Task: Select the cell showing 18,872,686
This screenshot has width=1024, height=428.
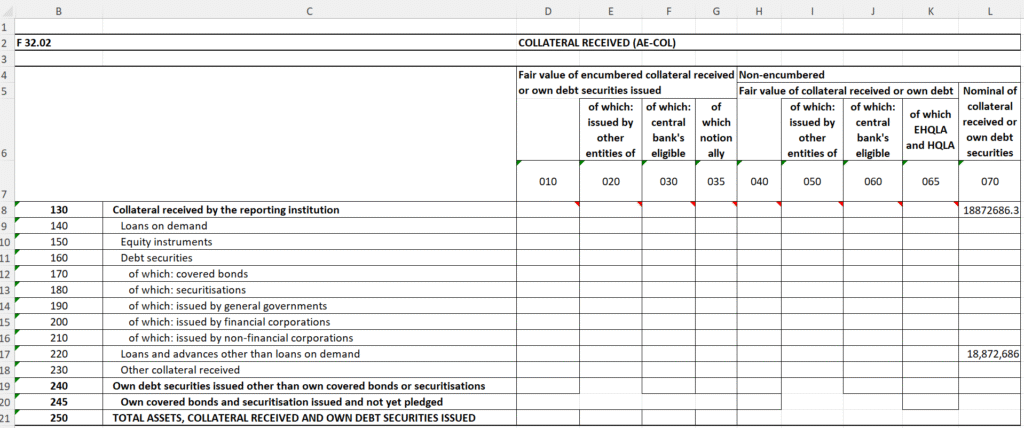Action: (x=989, y=354)
